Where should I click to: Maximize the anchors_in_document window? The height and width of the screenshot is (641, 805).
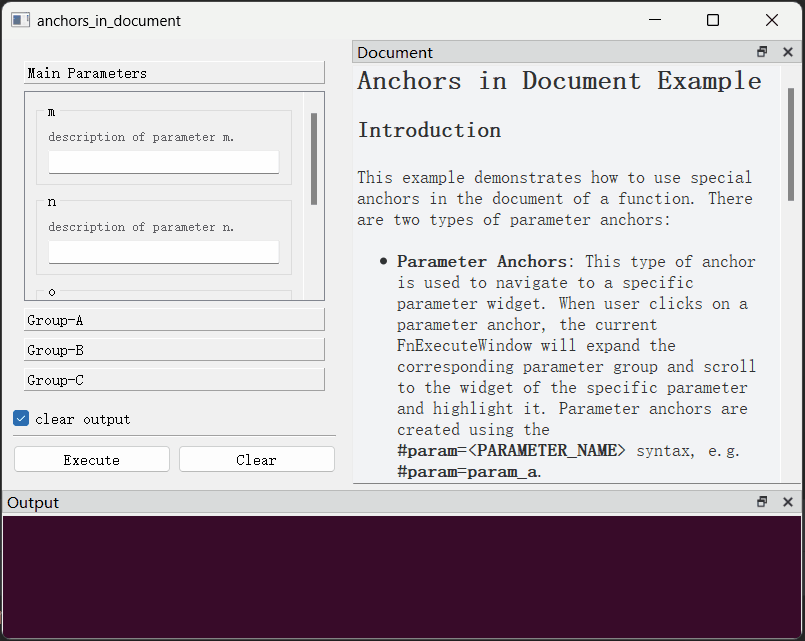[x=713, y=20]
